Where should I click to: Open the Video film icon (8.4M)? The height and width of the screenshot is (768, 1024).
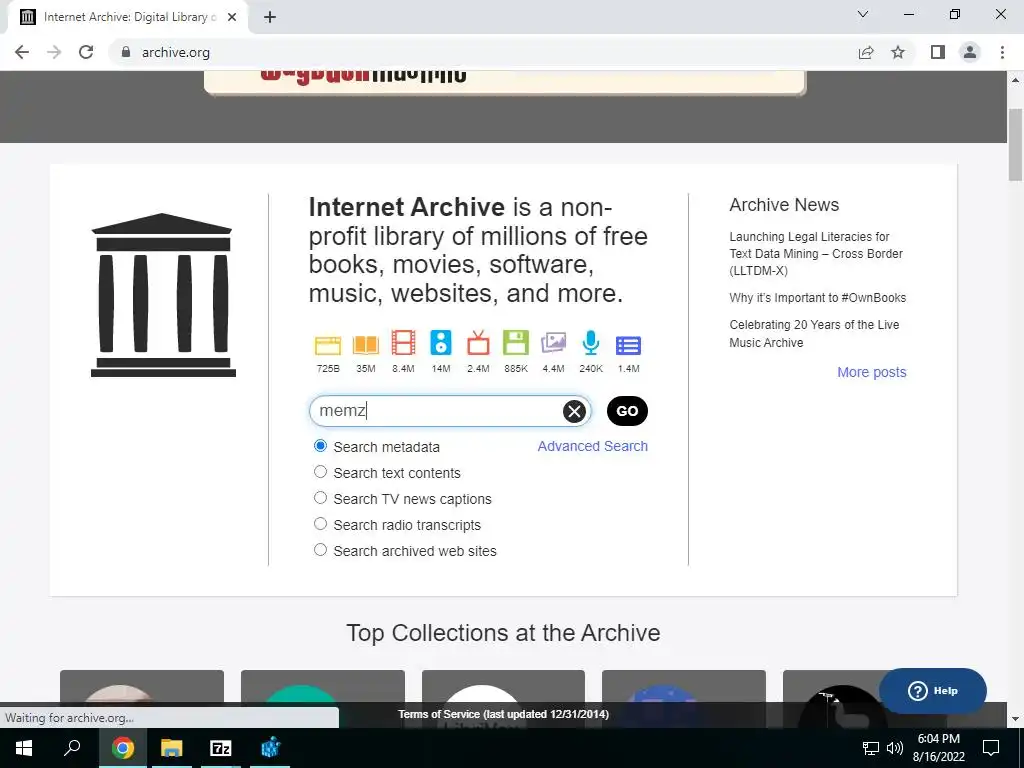pyautogui.click(x=403, y=343)
